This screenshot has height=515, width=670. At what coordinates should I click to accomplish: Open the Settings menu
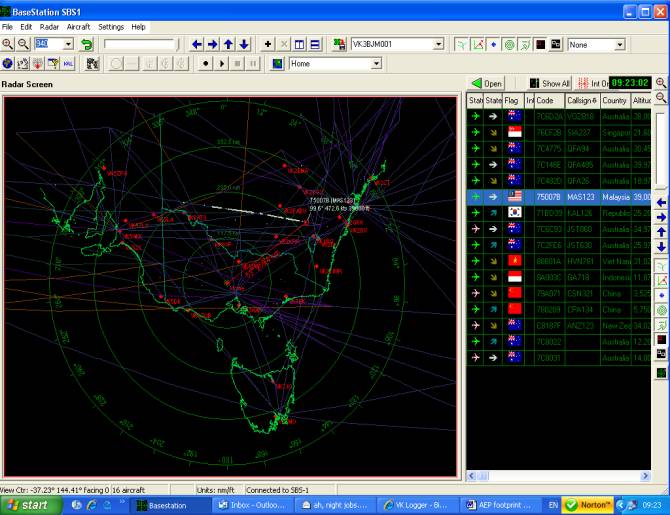(111, 27)
